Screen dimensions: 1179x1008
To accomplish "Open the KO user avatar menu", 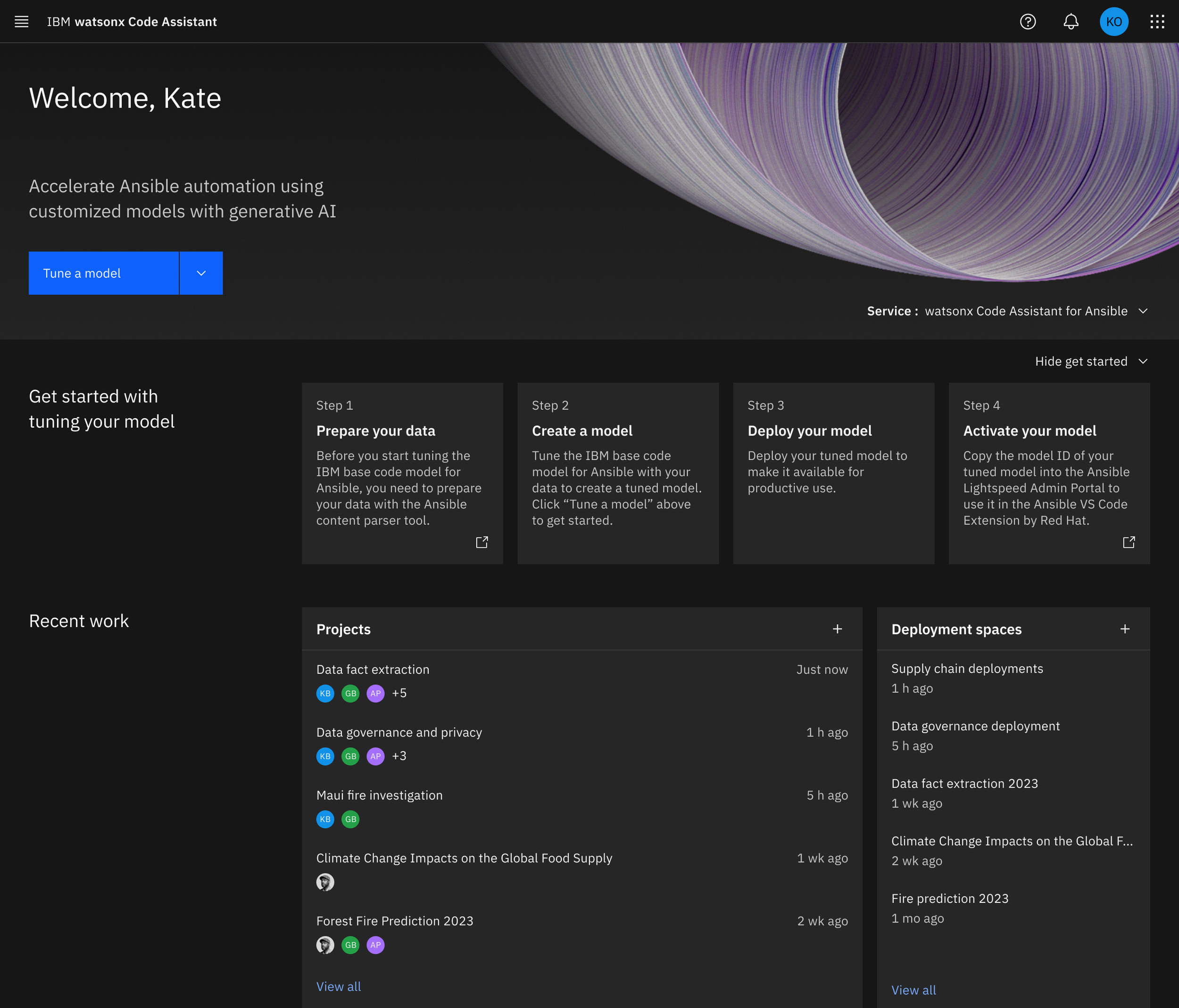I will click(x=1113, y=22).
